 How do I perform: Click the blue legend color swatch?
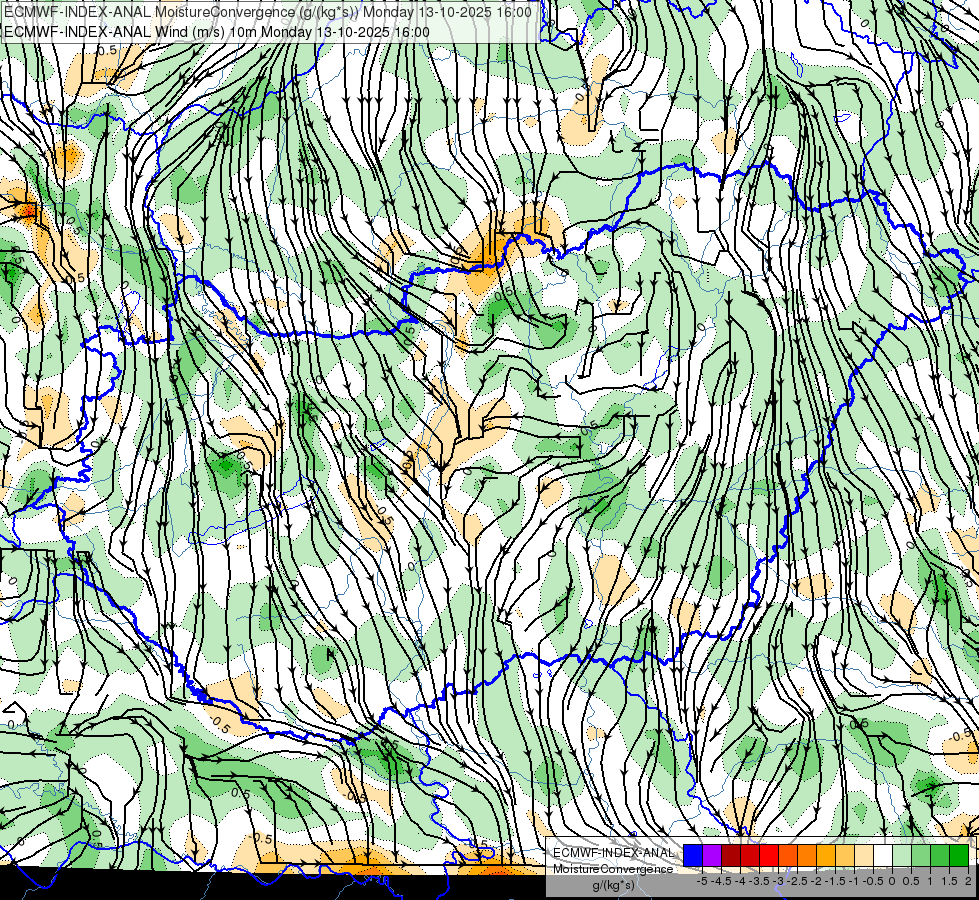[693, 855]
